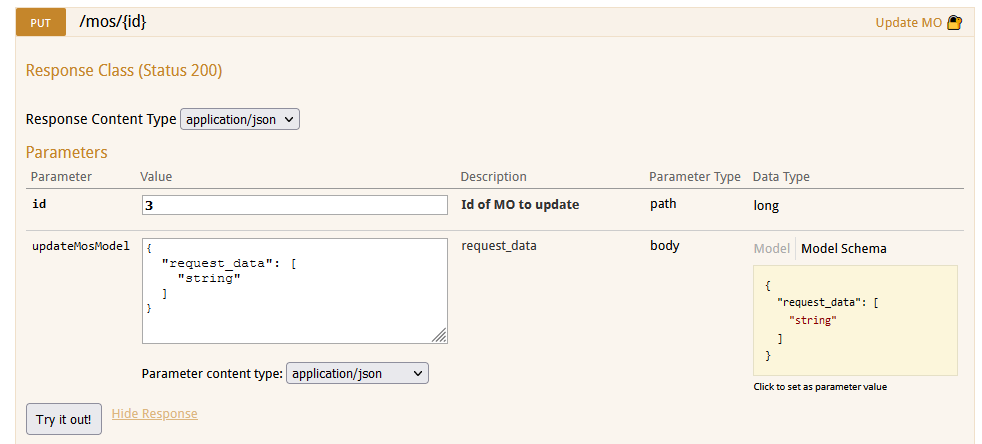The width and height of the screenshot is (982, 444).
Task: Open Parameter content type dropdown
Action: pos(357,373)
